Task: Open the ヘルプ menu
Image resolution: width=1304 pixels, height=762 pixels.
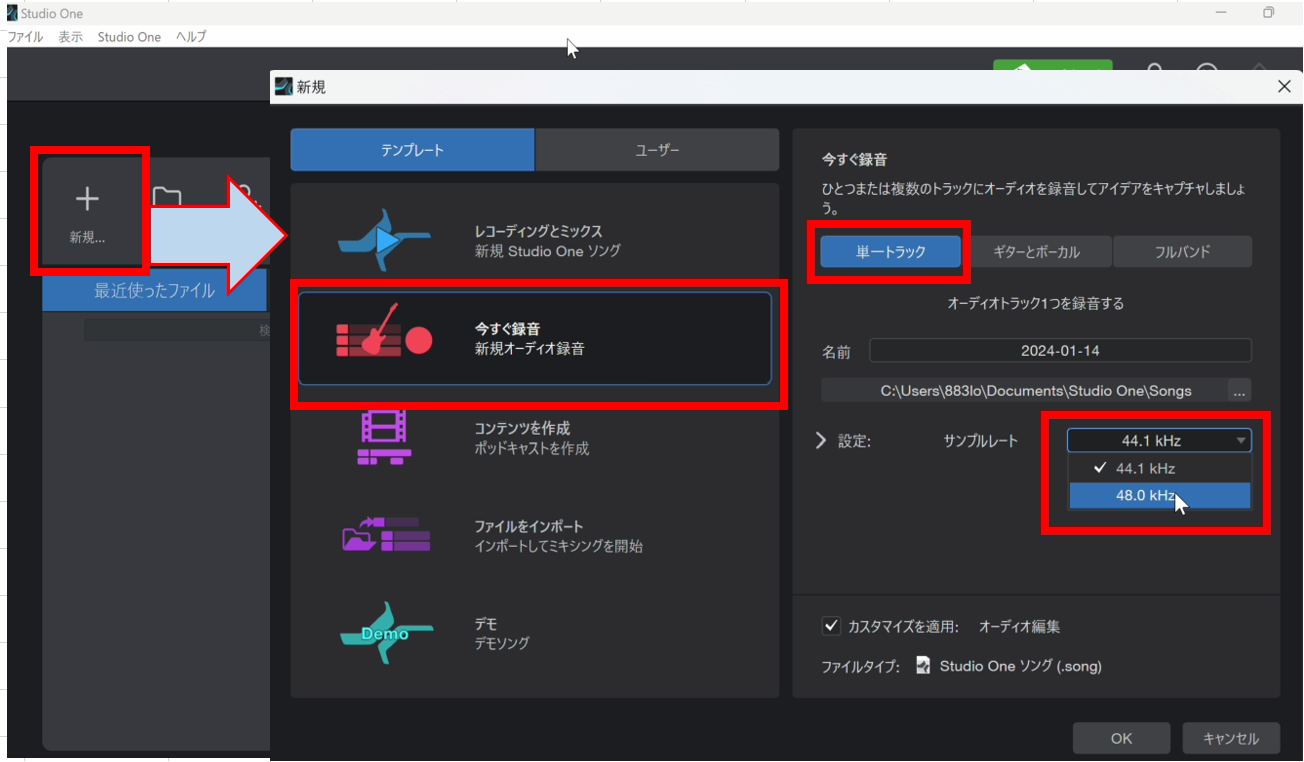Action: 190,36
